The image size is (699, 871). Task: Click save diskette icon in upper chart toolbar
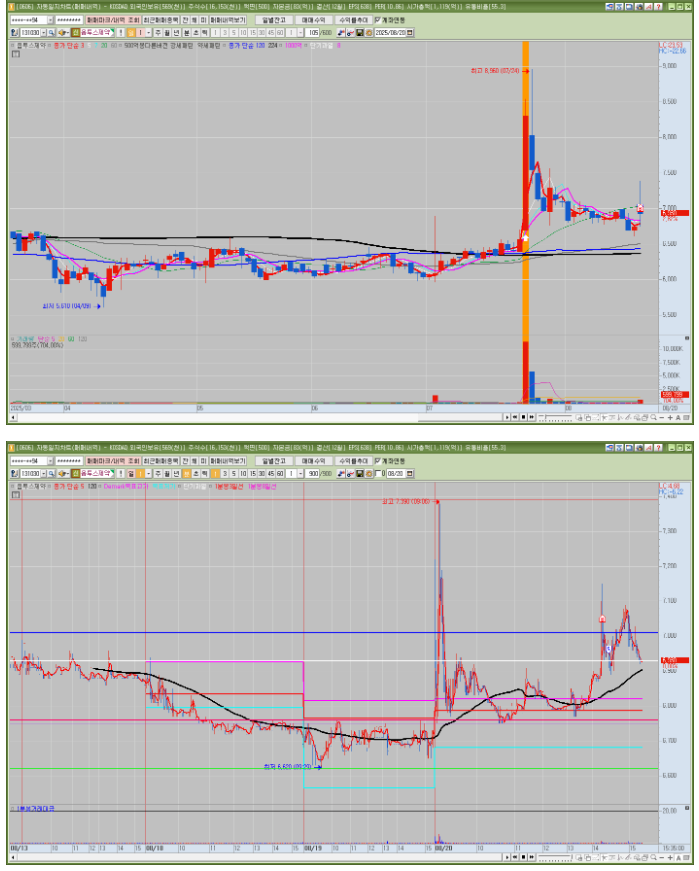tap(359, 32)
